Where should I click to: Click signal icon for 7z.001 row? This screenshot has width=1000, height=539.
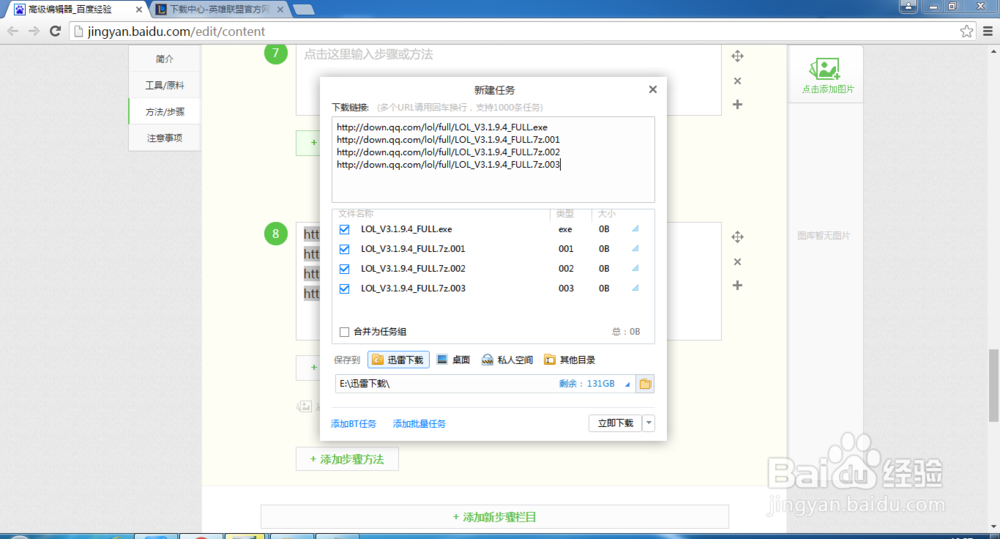[635, 248]
